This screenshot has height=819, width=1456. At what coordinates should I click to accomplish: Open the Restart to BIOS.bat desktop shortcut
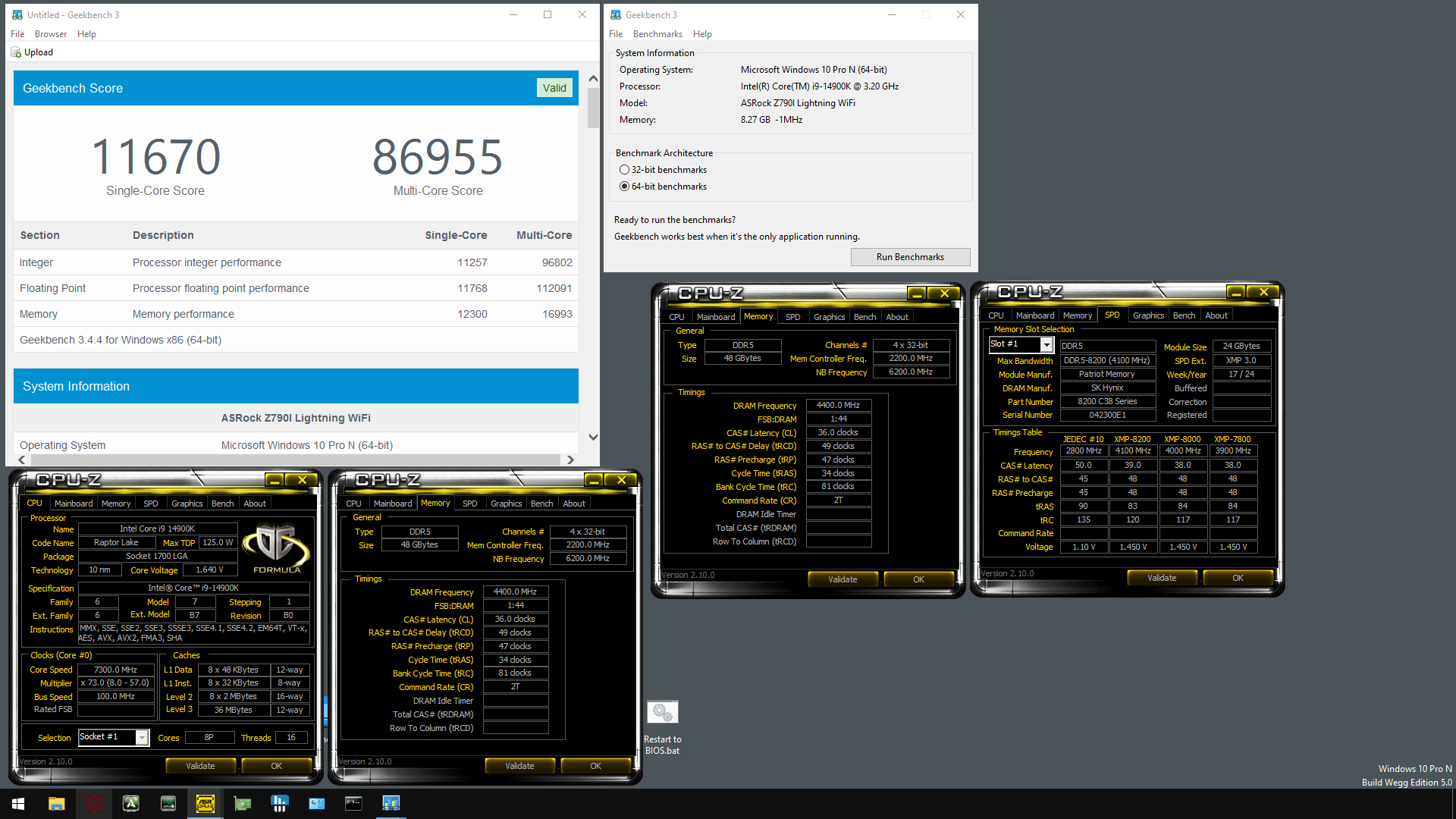(x=662, y=727)
